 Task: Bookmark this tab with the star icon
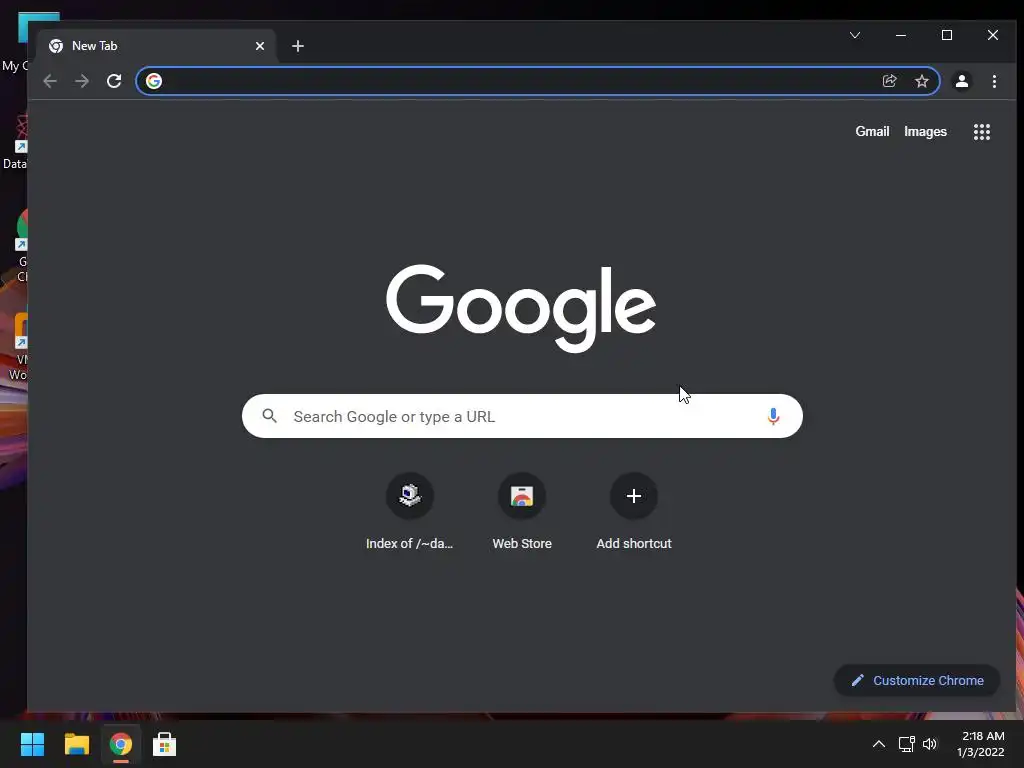point(921,81)
